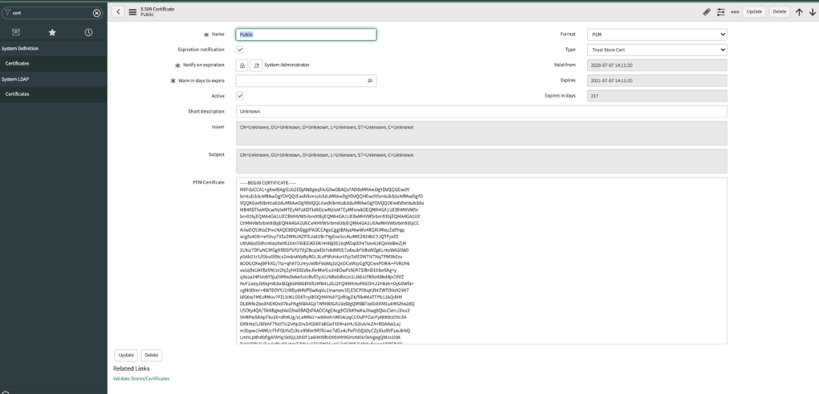Unlock the Notify on expiration field

click(242, 65)
